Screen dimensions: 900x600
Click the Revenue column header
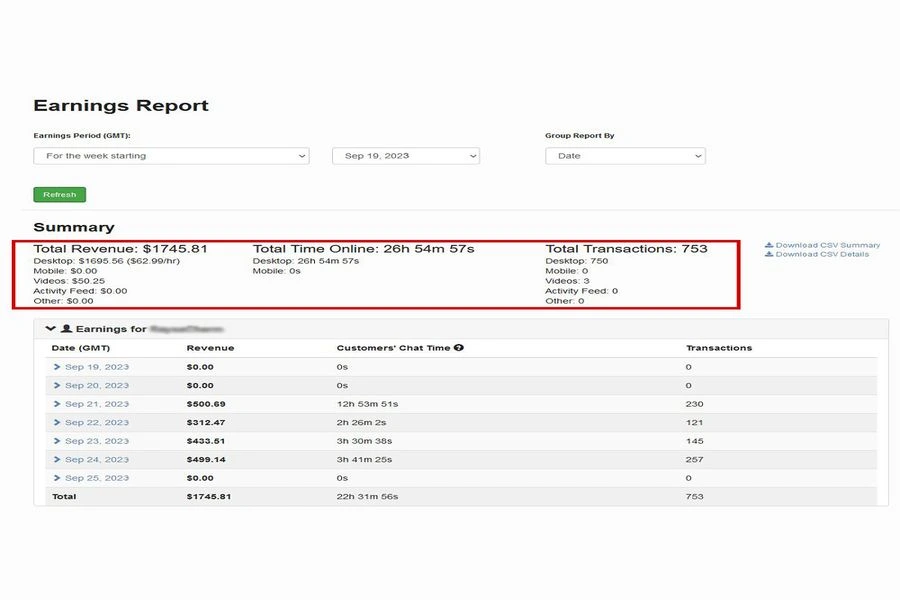(x=210, y=348)
